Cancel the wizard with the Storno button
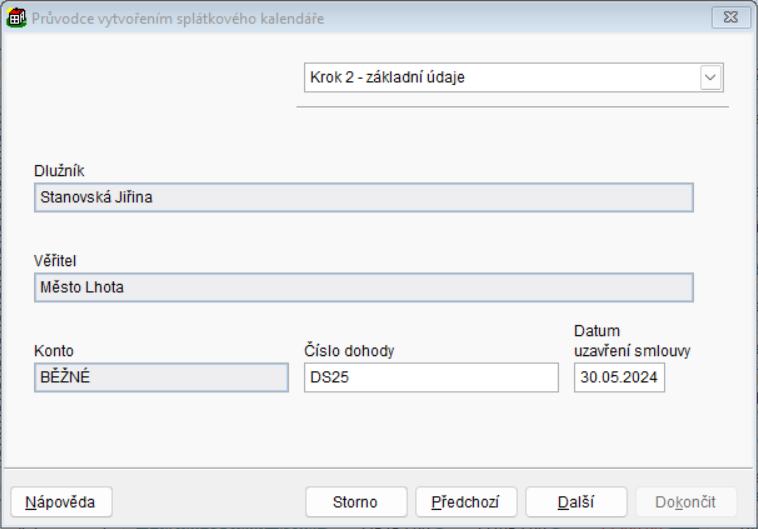Viewport: 758px width, 529px height. click(x=356, y=502)
